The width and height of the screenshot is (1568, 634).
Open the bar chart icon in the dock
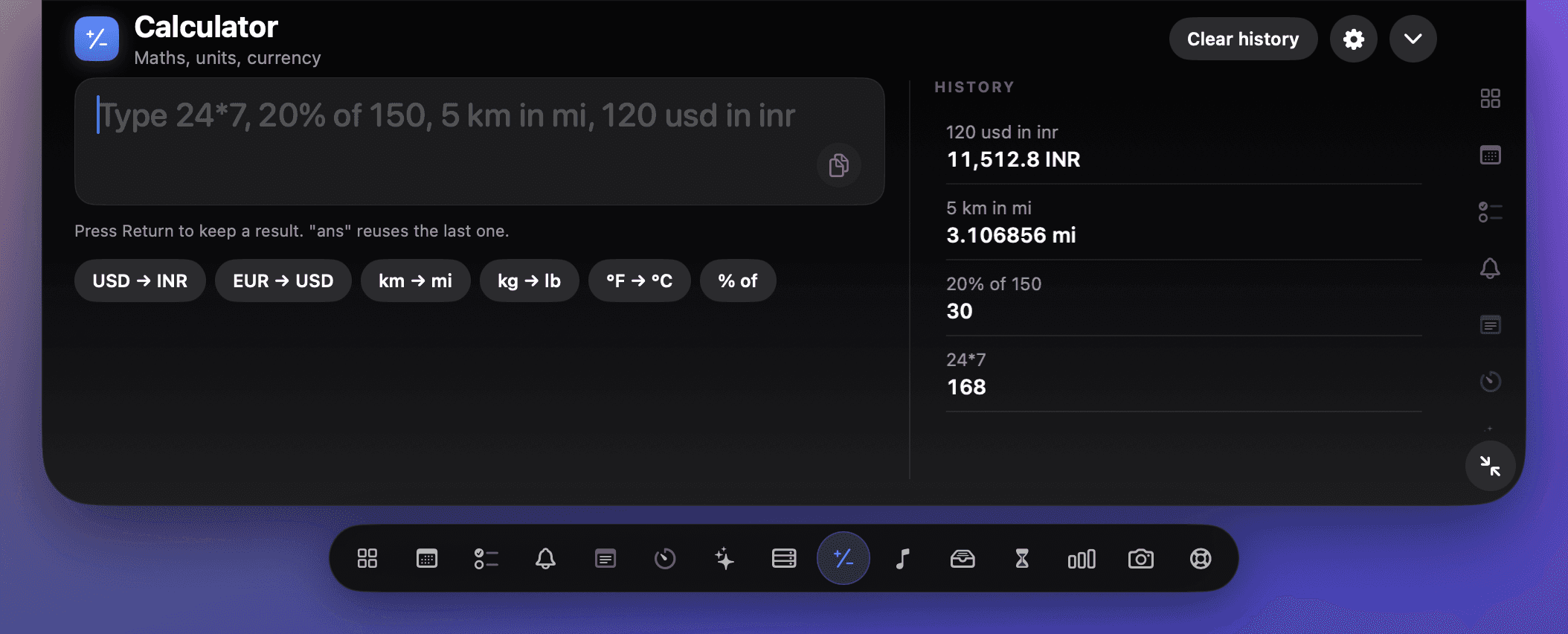pyautogui.click(x=1082, y=559)
